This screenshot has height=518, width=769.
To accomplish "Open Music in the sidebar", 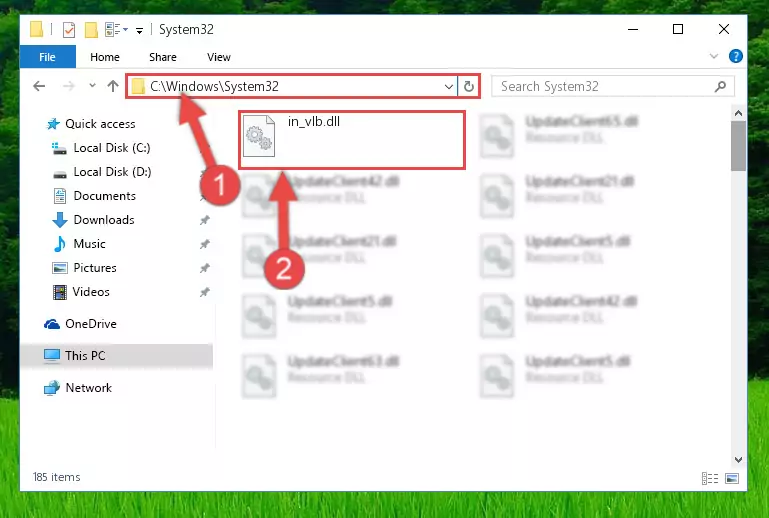I will (89, 244).
